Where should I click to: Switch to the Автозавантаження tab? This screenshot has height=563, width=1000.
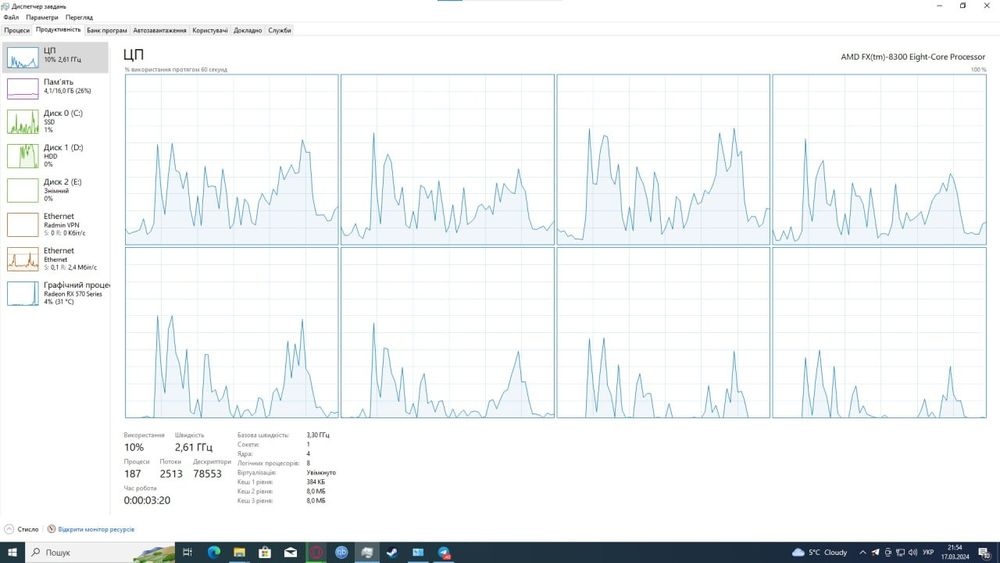[x=159, y=30]
